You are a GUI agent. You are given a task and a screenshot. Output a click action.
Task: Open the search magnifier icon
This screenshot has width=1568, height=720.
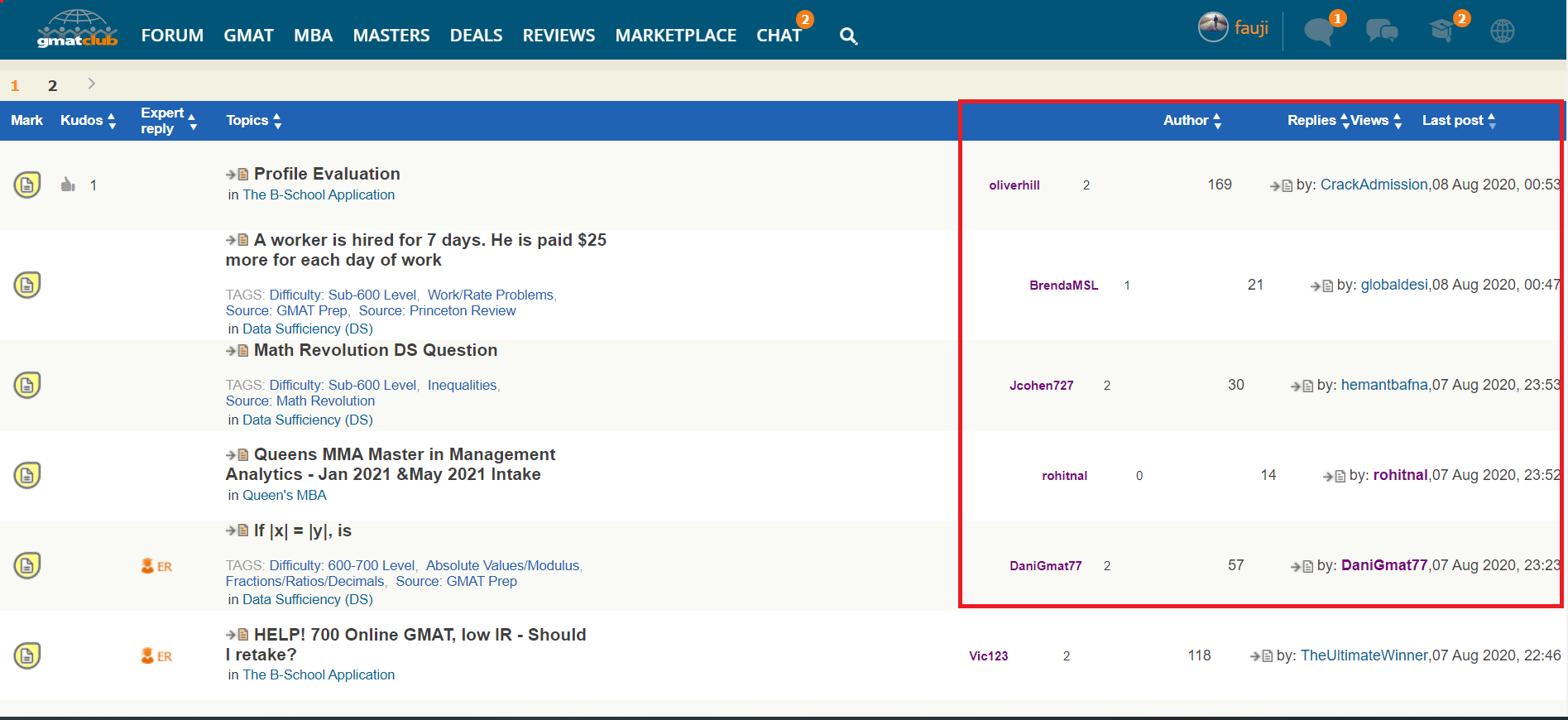pos(848,36)
